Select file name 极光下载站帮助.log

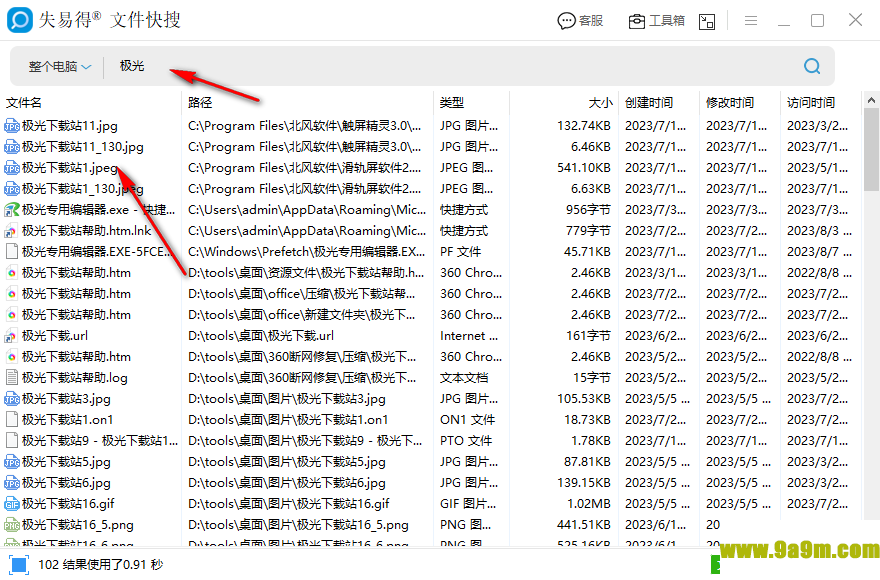point(75,378)
